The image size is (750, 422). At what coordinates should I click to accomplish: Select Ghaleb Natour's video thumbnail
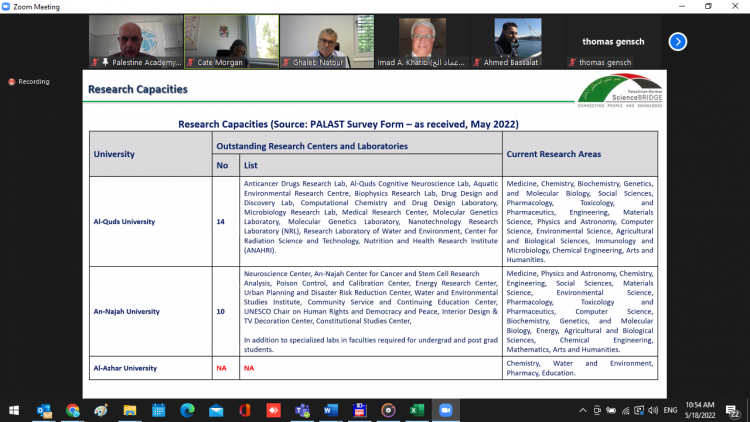327,41
